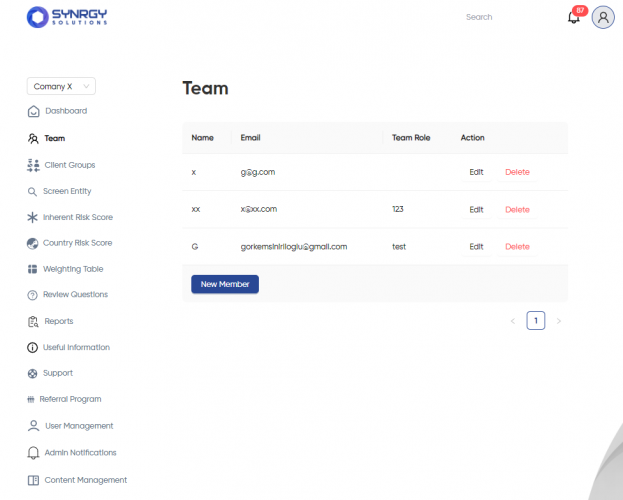Navigate to Country Risk Score
623x500 pixels.
(77, 243)
